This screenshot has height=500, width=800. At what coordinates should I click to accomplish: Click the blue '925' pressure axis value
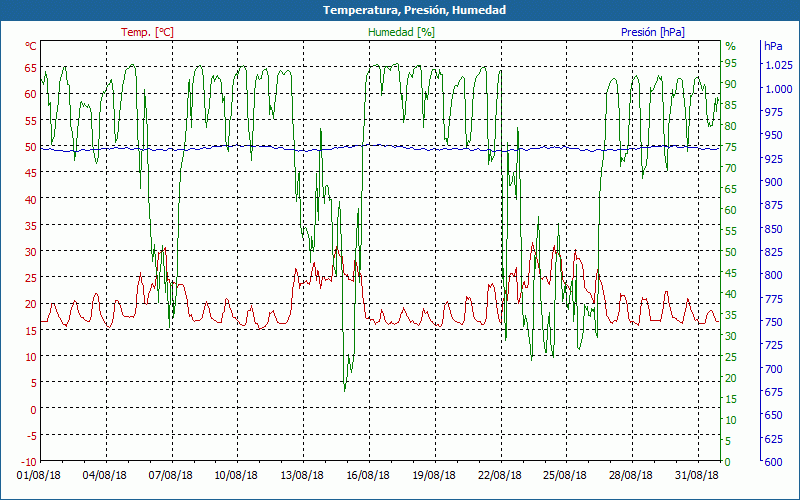tap(773, 159)
